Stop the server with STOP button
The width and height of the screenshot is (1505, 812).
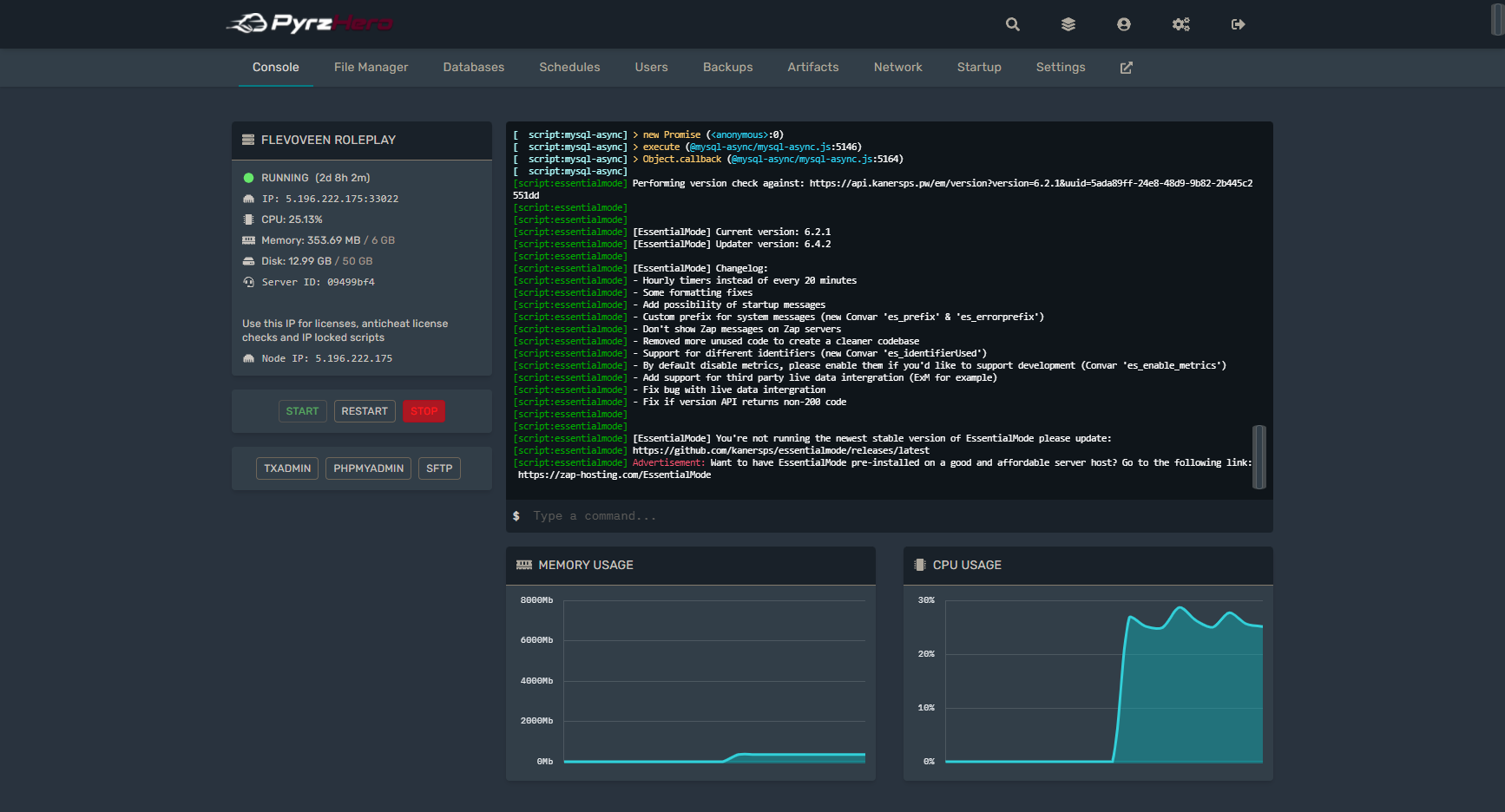point(424,411)
